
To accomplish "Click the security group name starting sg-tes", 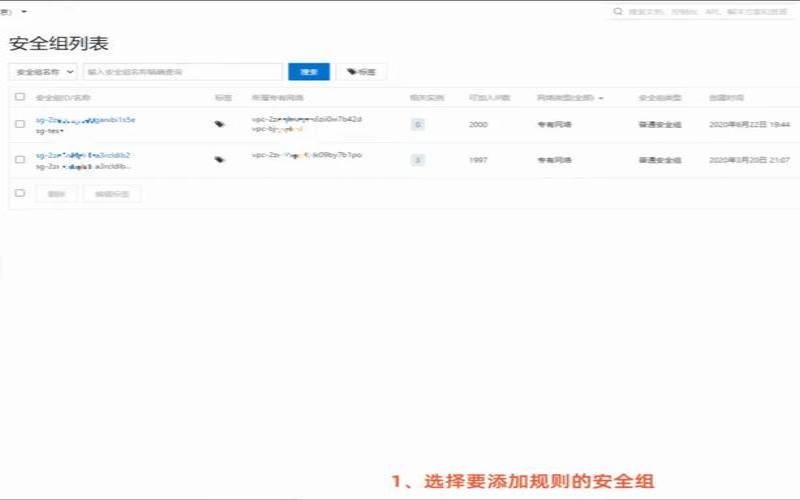I will (x=49, y=131).
